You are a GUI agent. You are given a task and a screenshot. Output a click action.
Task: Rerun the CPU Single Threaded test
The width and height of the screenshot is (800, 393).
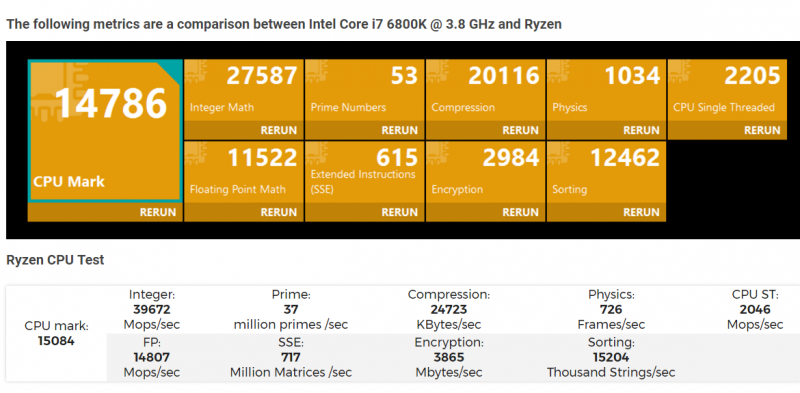pyautogui.click(x=762, y=130)
